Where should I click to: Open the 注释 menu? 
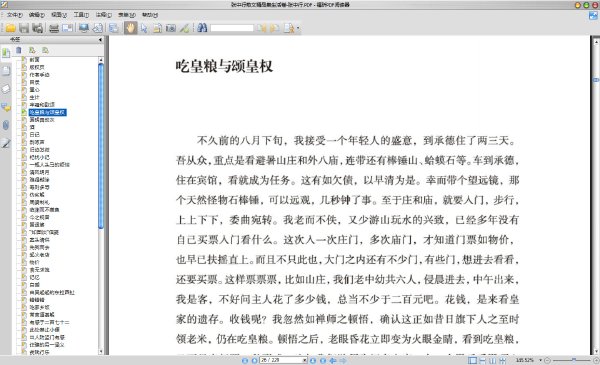tap(103, 15)
